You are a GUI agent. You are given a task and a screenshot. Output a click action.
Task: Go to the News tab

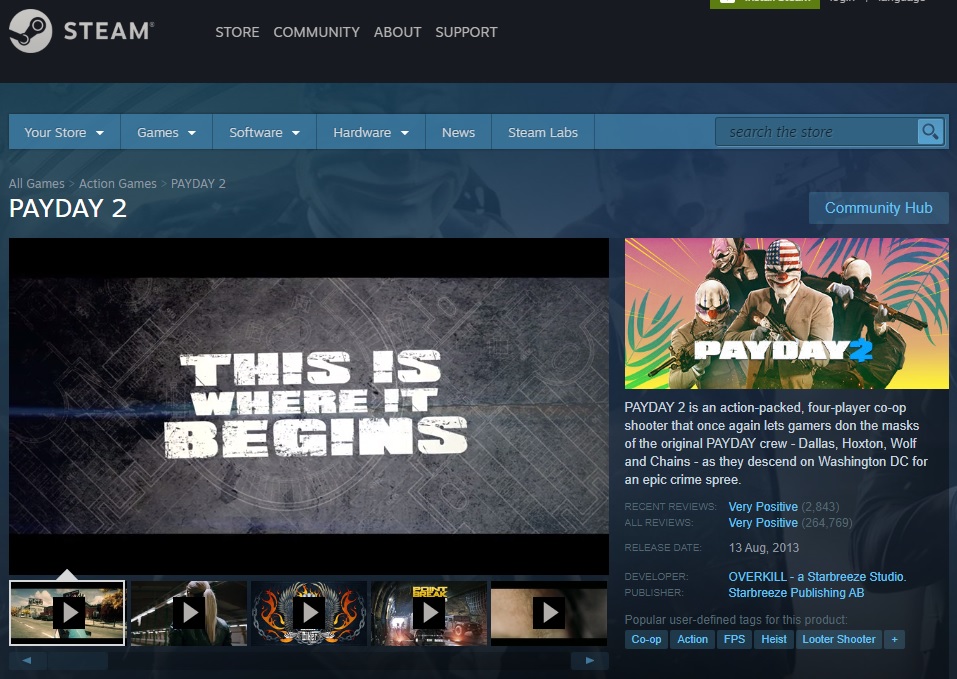click(x=458, y=132)
